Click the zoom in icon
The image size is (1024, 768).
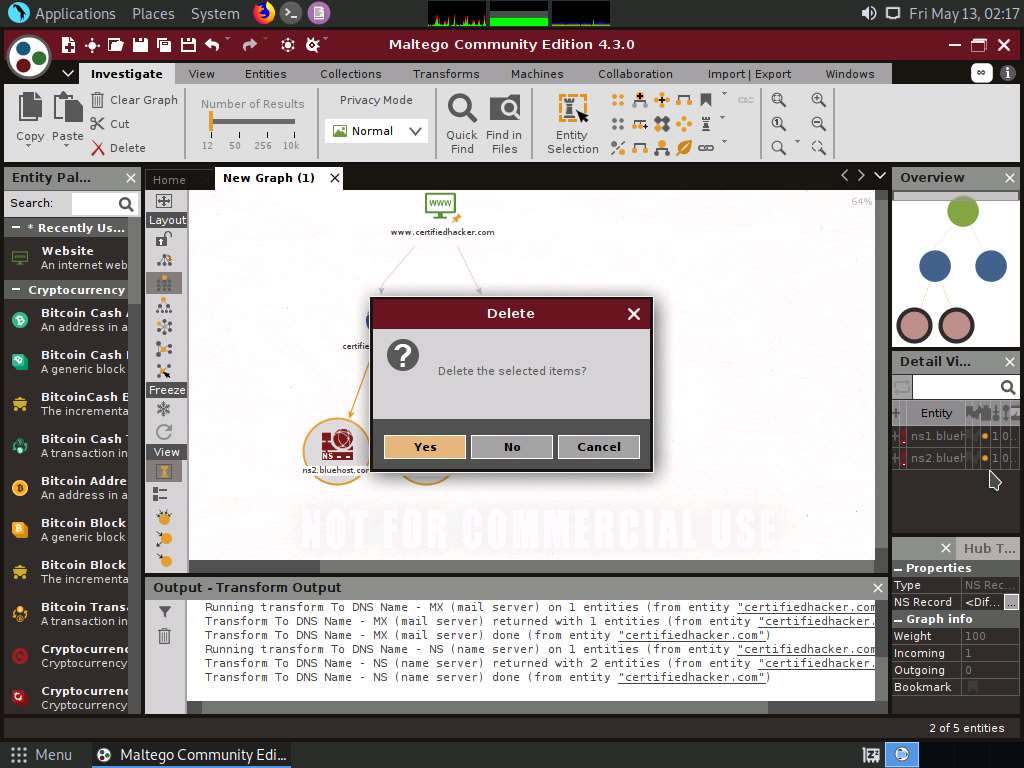coord(818,100)
